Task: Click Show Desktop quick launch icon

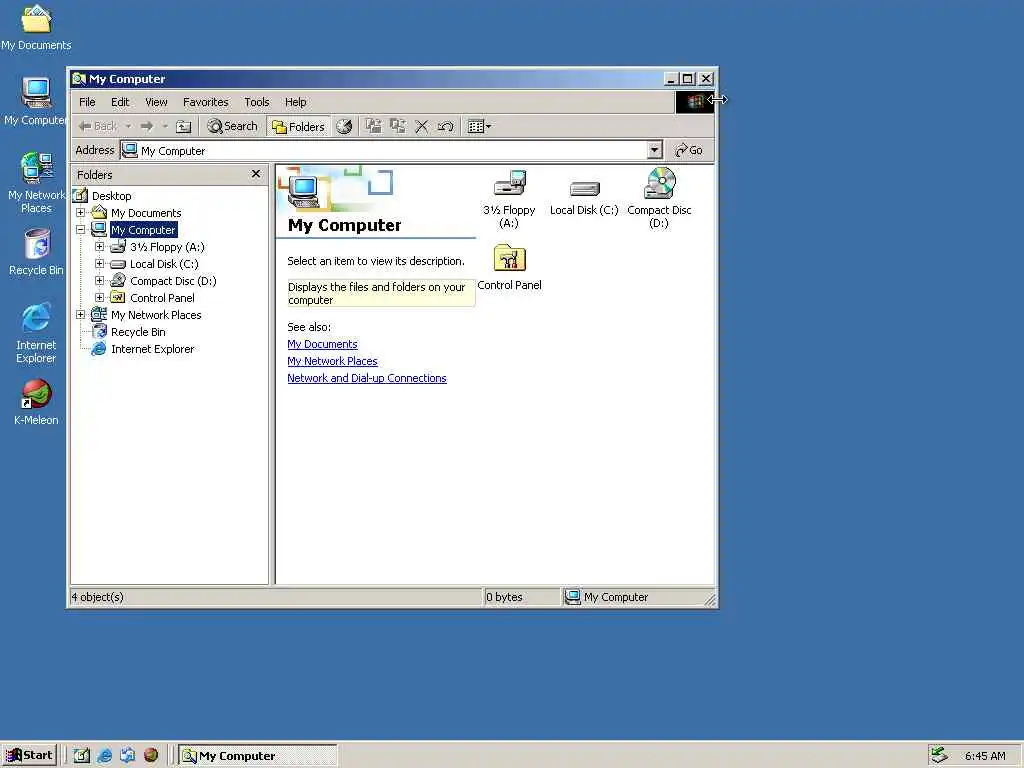Action: click(81, 755)
